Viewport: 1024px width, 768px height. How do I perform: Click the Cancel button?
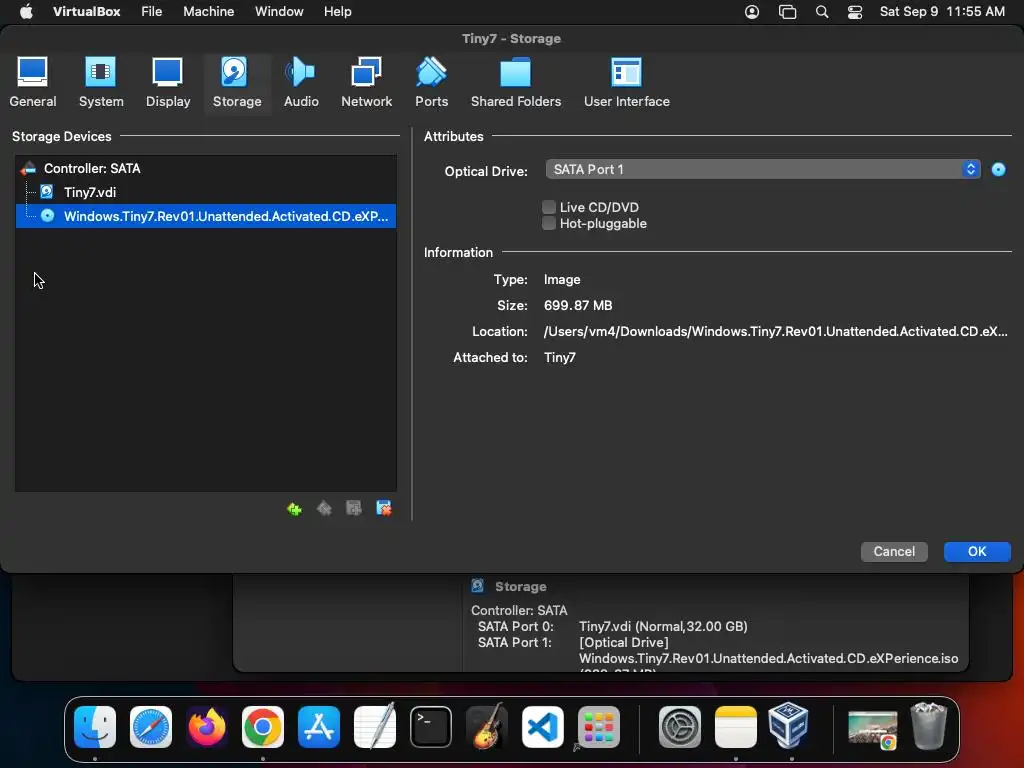(x=894, y=551)
